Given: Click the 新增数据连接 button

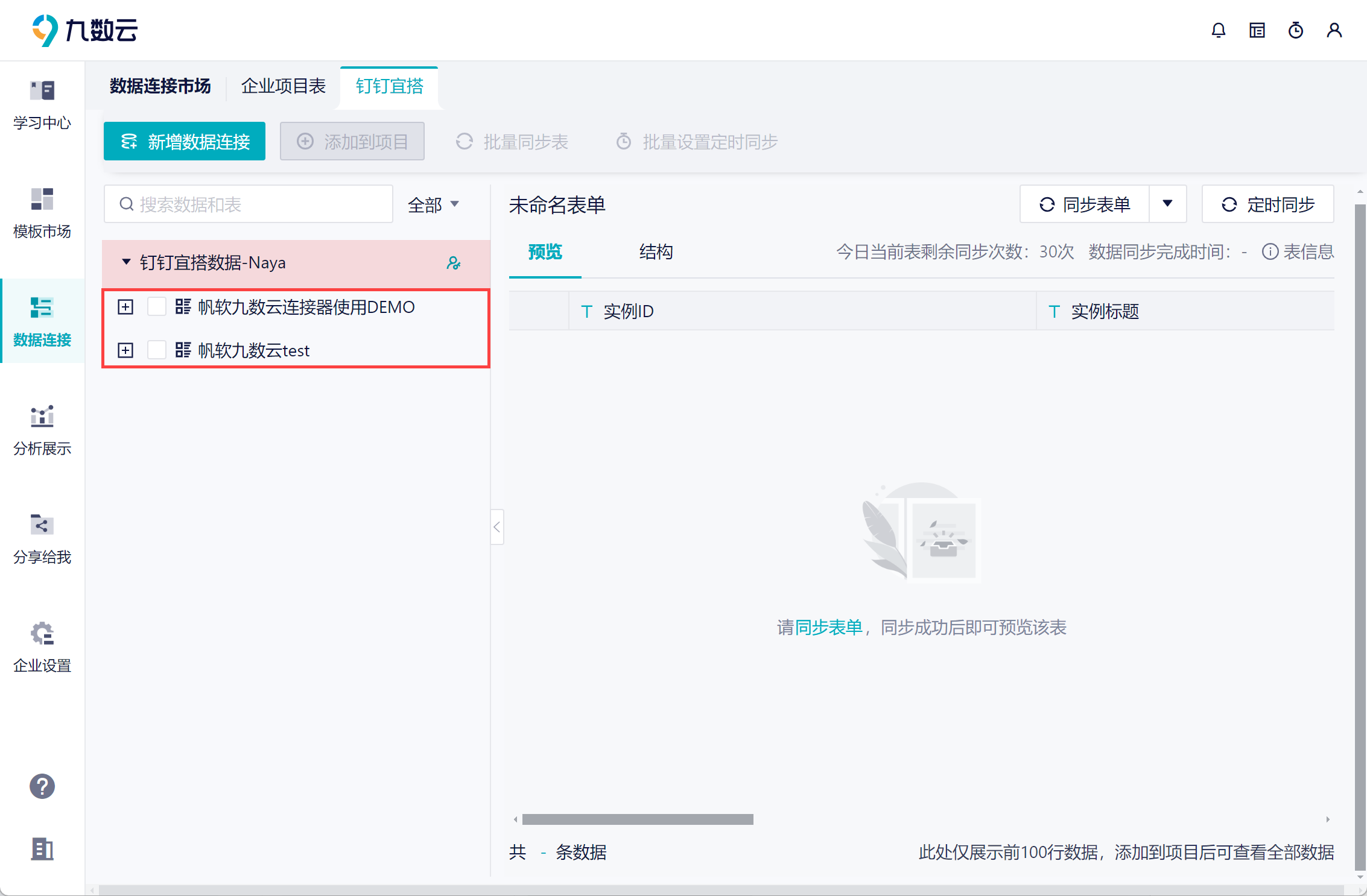Looking at the screenshot, I should point(185,142).
